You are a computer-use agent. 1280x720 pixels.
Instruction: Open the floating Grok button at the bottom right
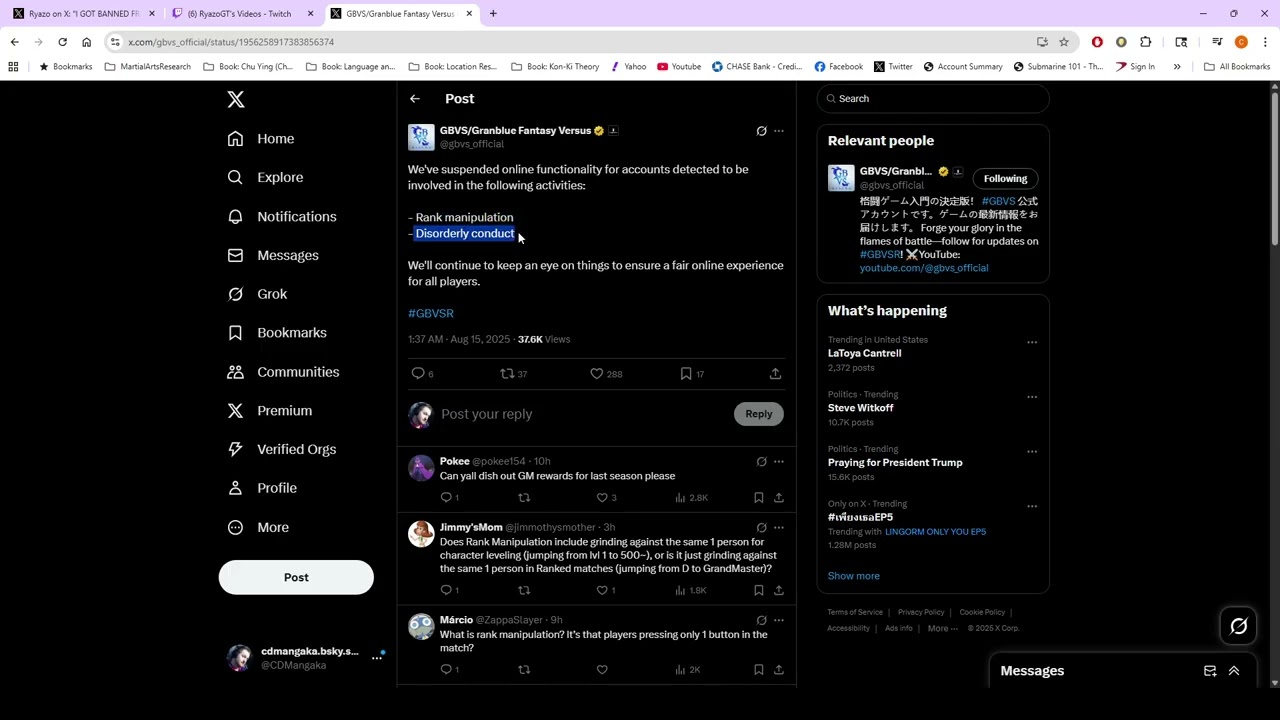1239,626
